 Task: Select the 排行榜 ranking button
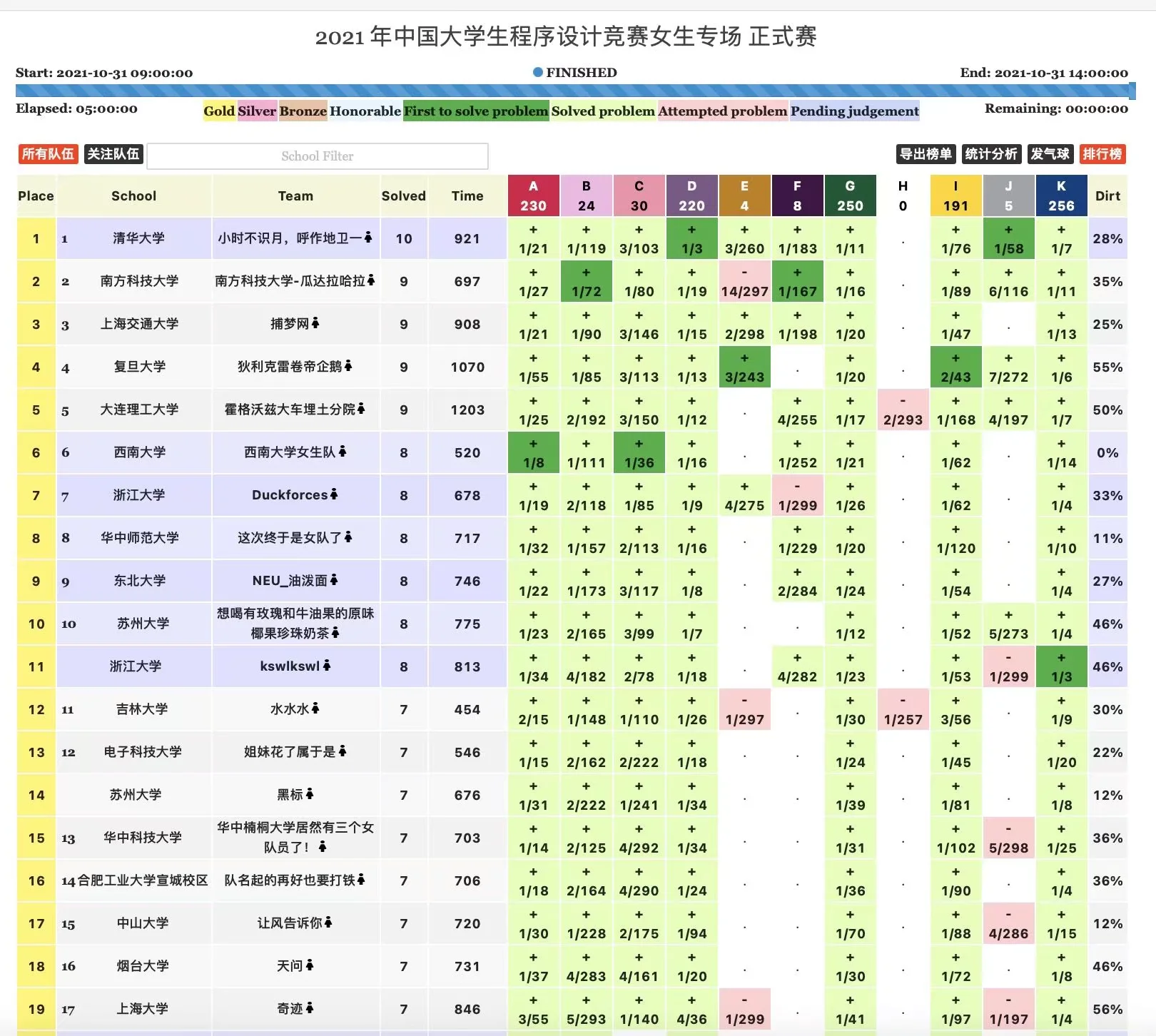click(x=1102, y=154)
